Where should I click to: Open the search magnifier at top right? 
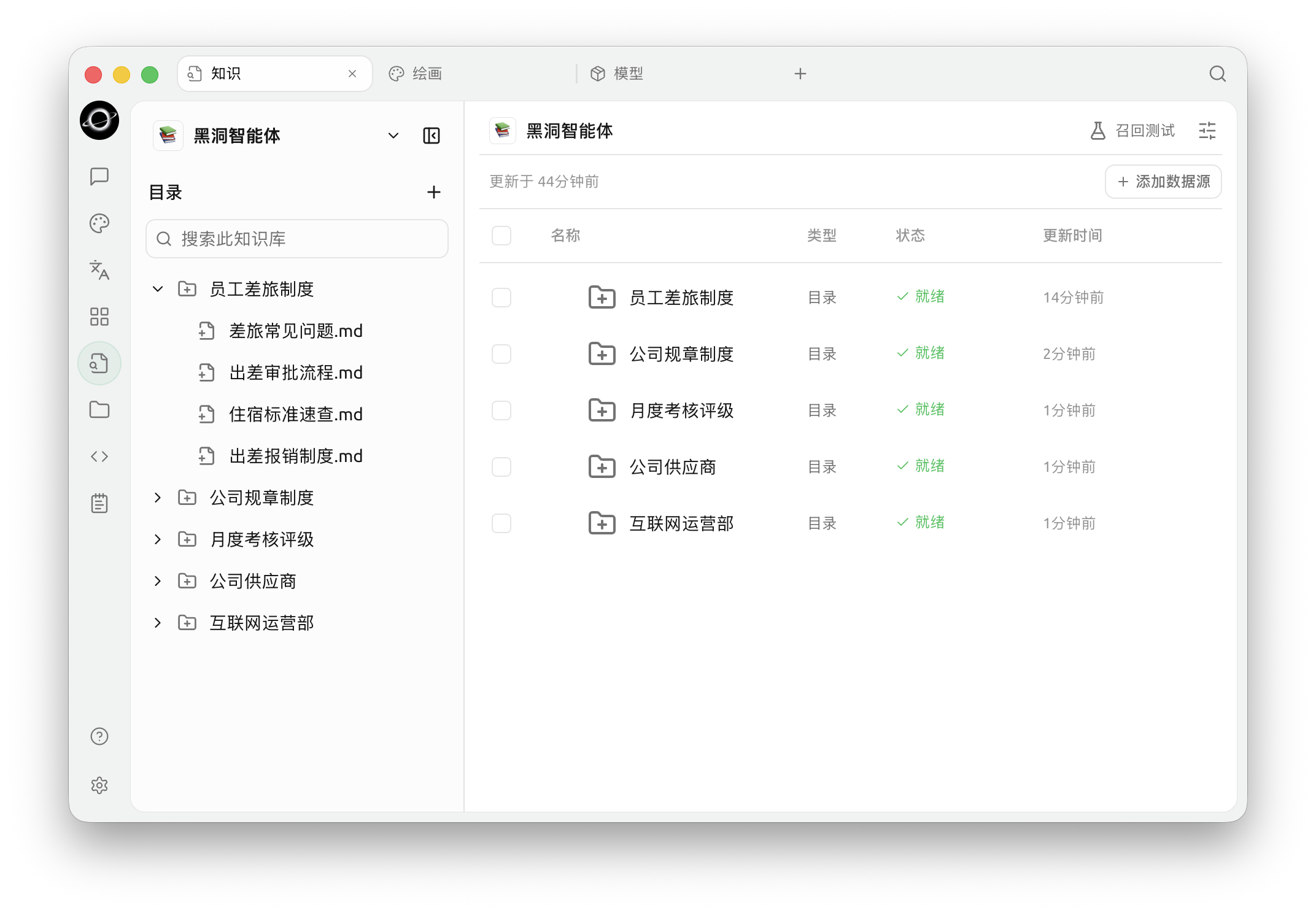(1218, 74)
